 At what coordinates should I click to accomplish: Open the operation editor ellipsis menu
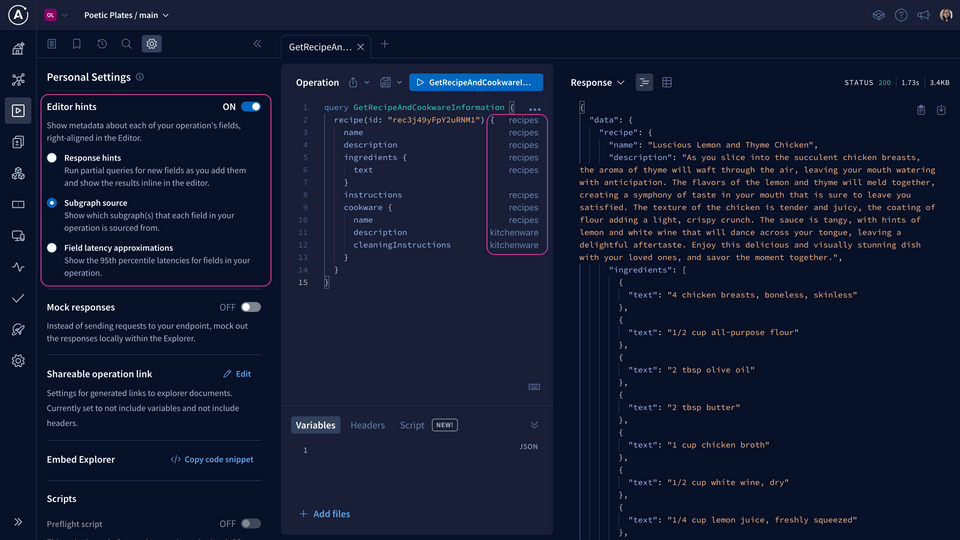pyautogui.click(x=534, y=109)
